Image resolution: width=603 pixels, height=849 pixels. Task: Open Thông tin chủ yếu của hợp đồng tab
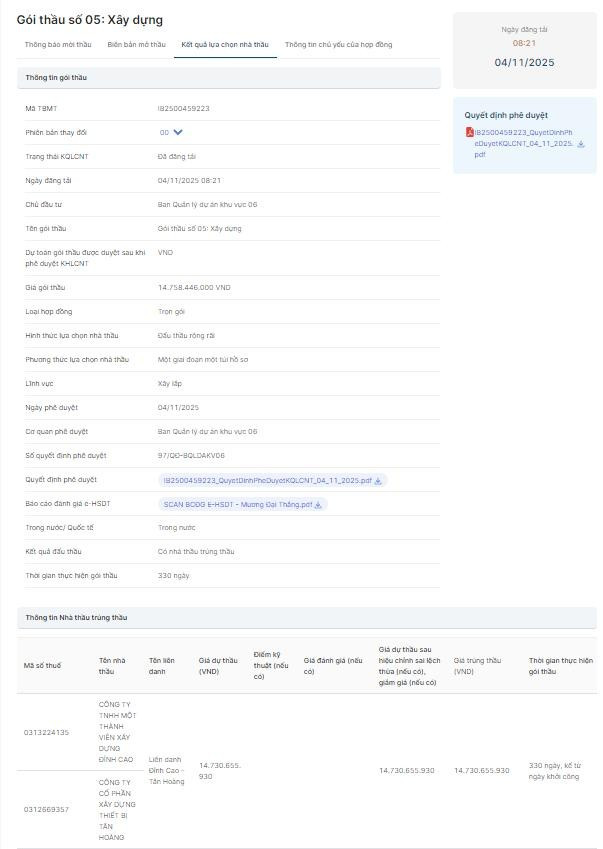point(338,45)
